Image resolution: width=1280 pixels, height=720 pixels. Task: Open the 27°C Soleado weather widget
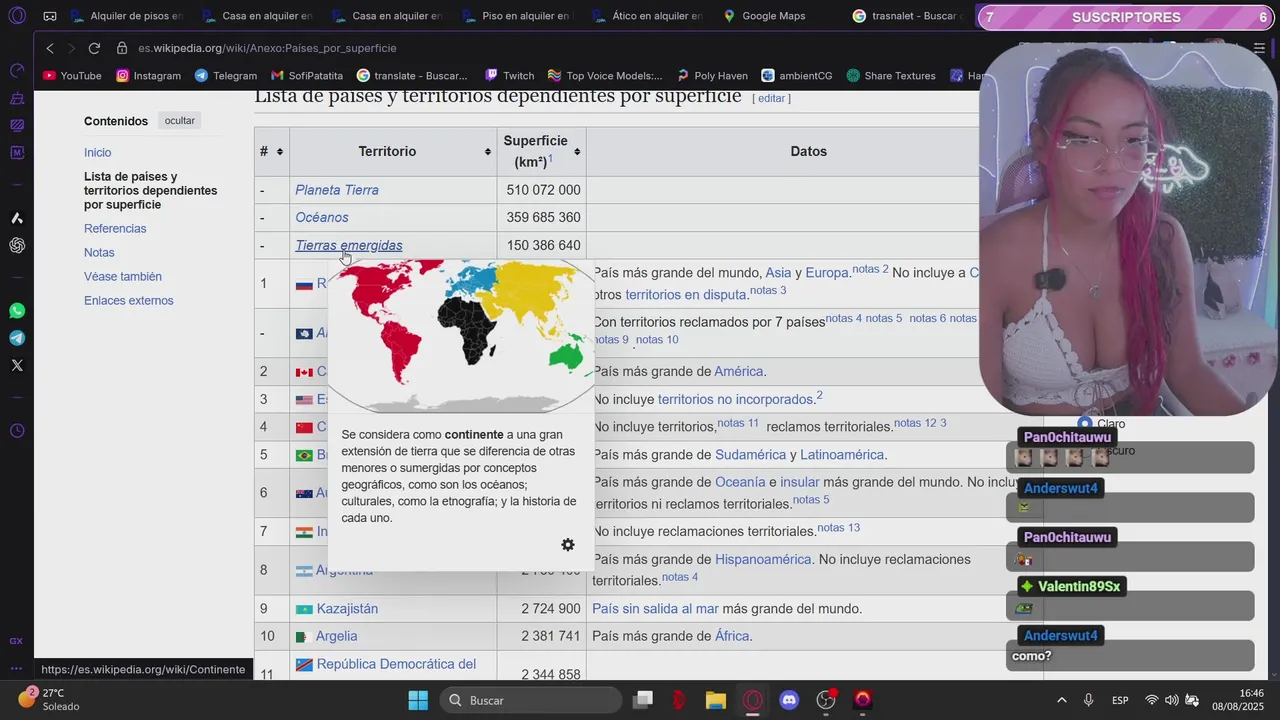click(x=49, y=699)
